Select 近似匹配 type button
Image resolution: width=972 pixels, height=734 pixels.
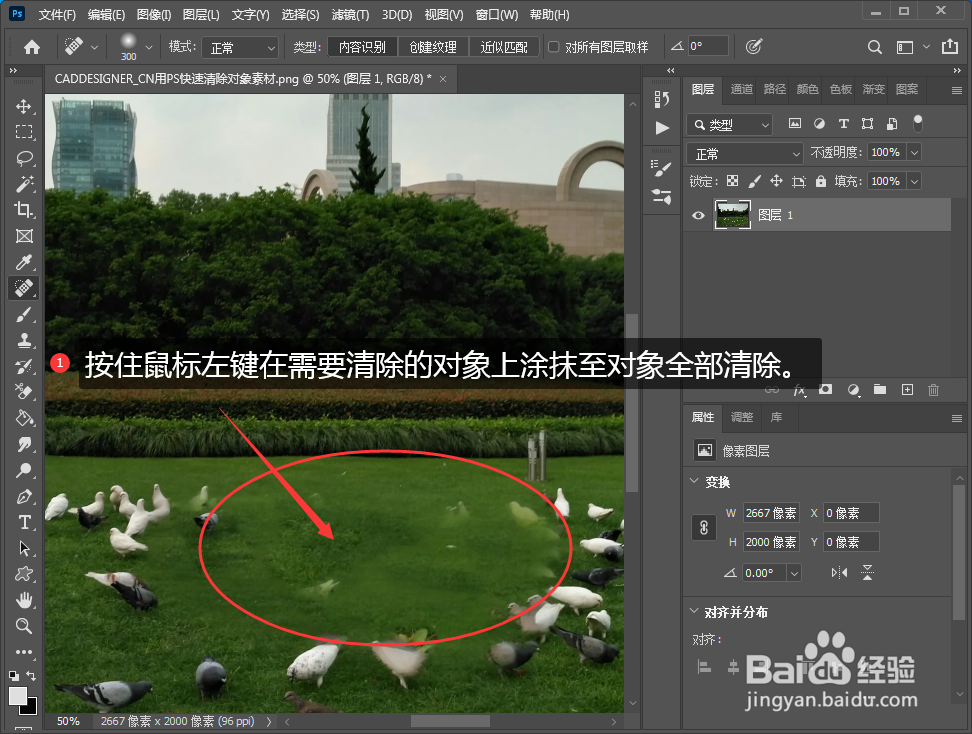click(504, 47)
